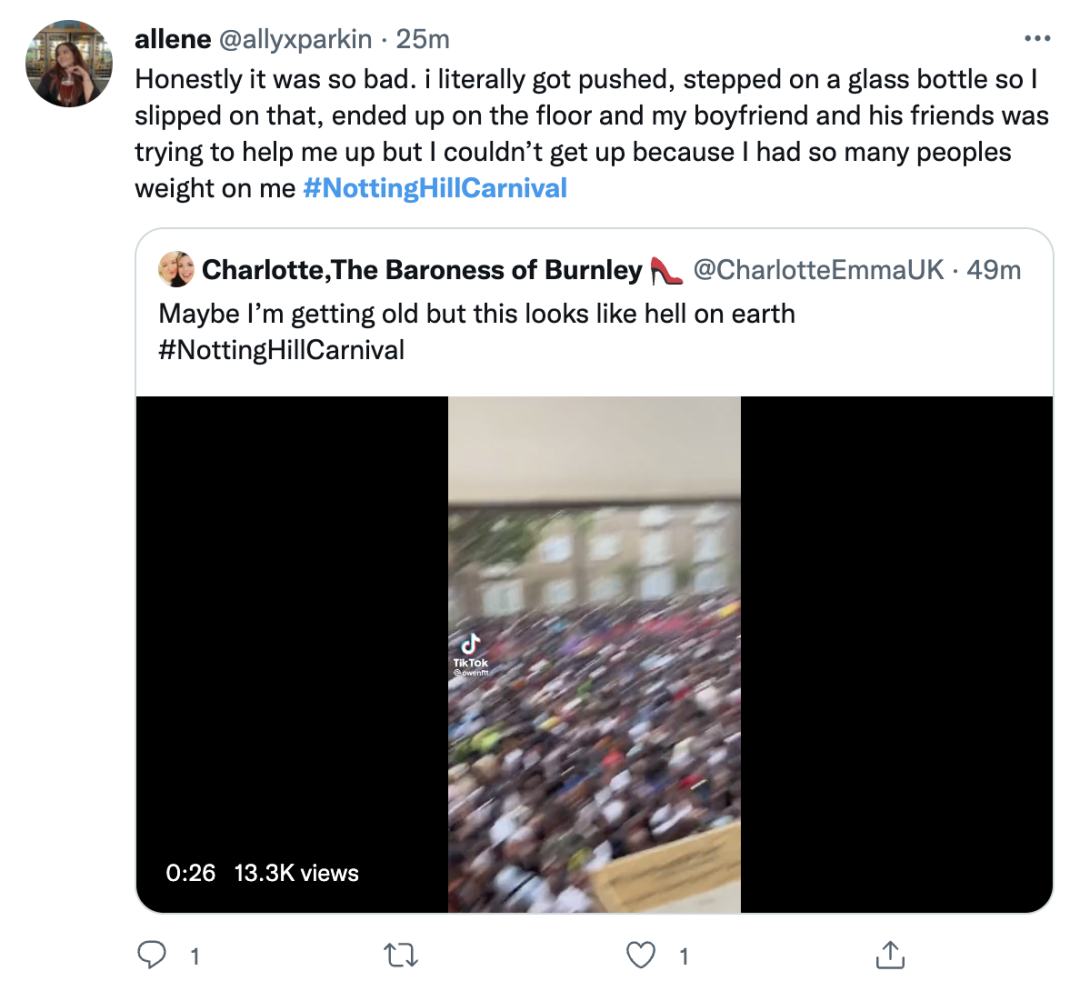The height and width of the screenshot is (991, 1080).
Task: Play the crowd video in quoted tweet
Action: click(594, 655)
